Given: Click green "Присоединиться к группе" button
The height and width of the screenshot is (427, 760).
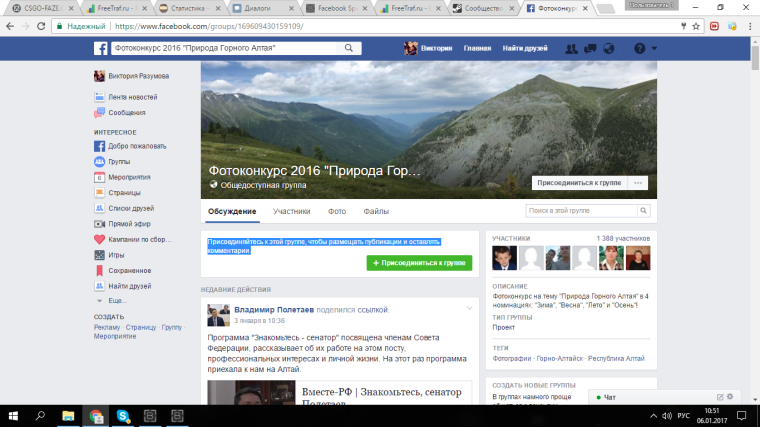Looking at the screenshot, I should pyautogui.click(x=418, y=262).
